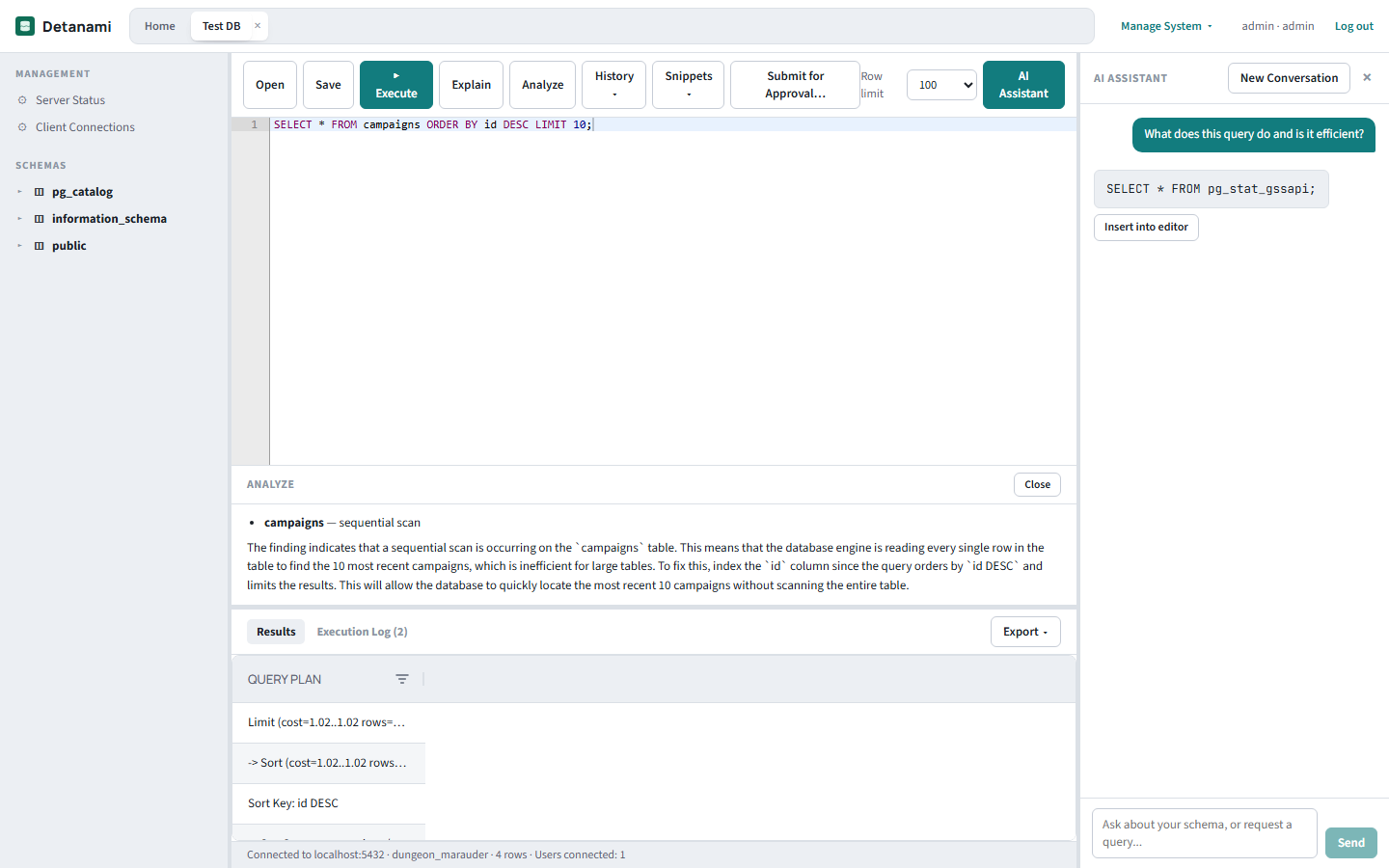This screenshot has width=1389, height=868.
Task: Focus the AI assistant message input
Action: (1205, 833)
